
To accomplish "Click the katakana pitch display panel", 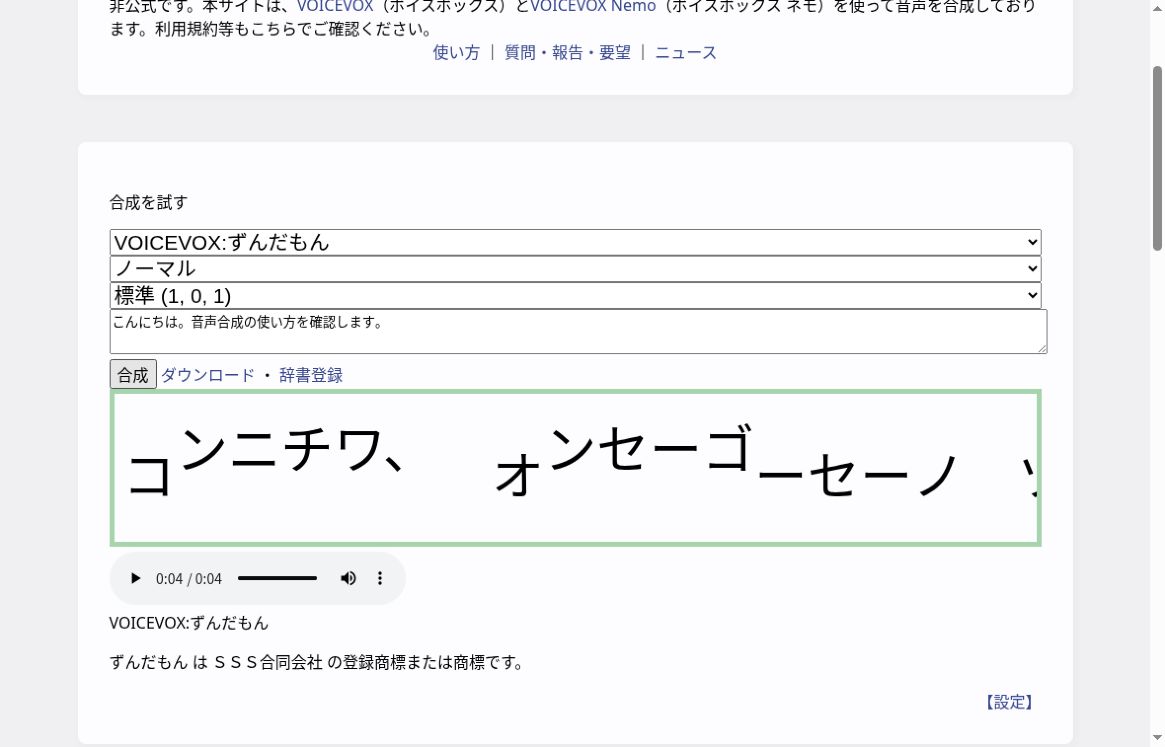I will (x=575, y=468).
